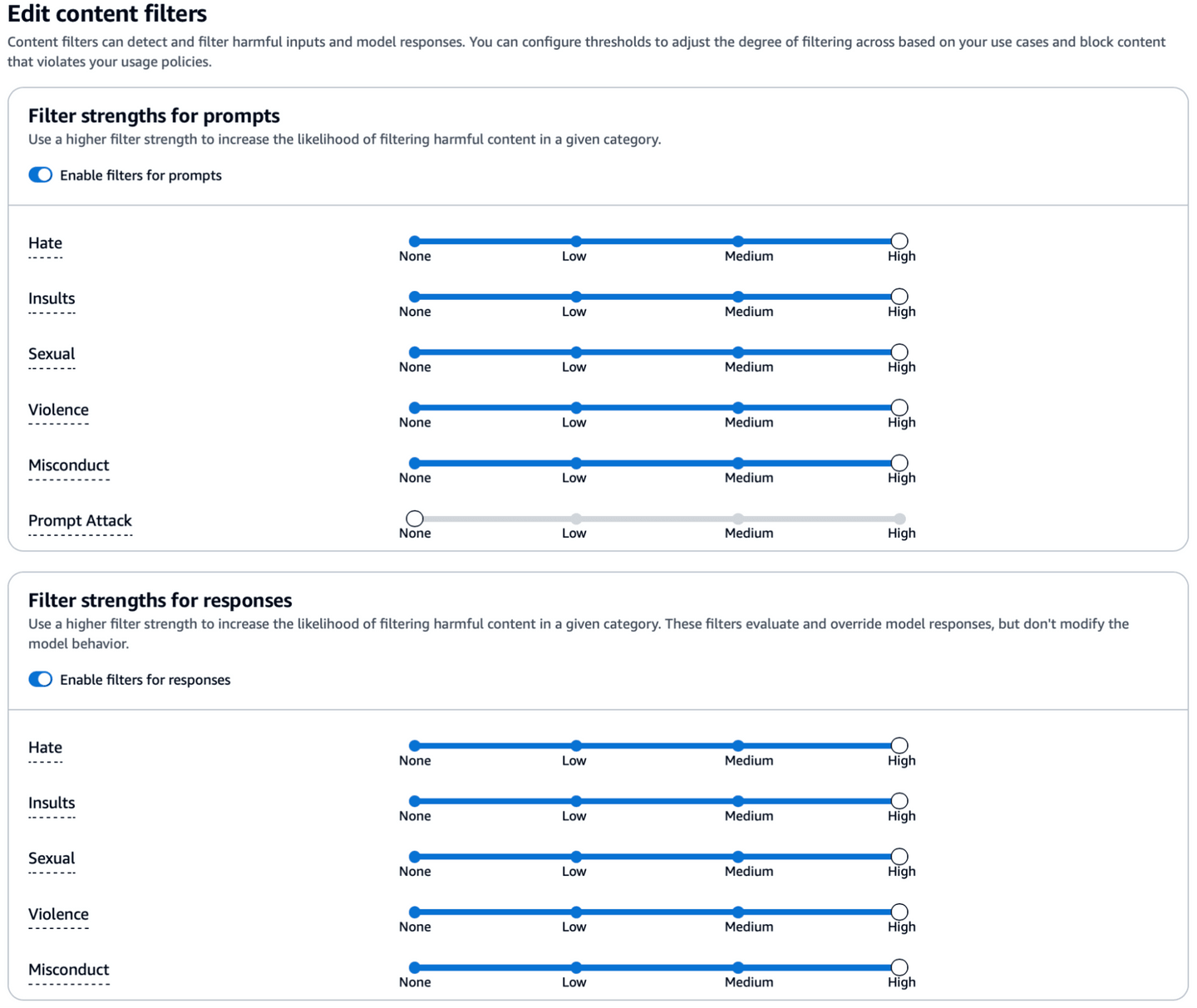Set Prompt Attack filter to Medium
The height and width of the screenshot is (1008, 1197).
pos(738,519)
